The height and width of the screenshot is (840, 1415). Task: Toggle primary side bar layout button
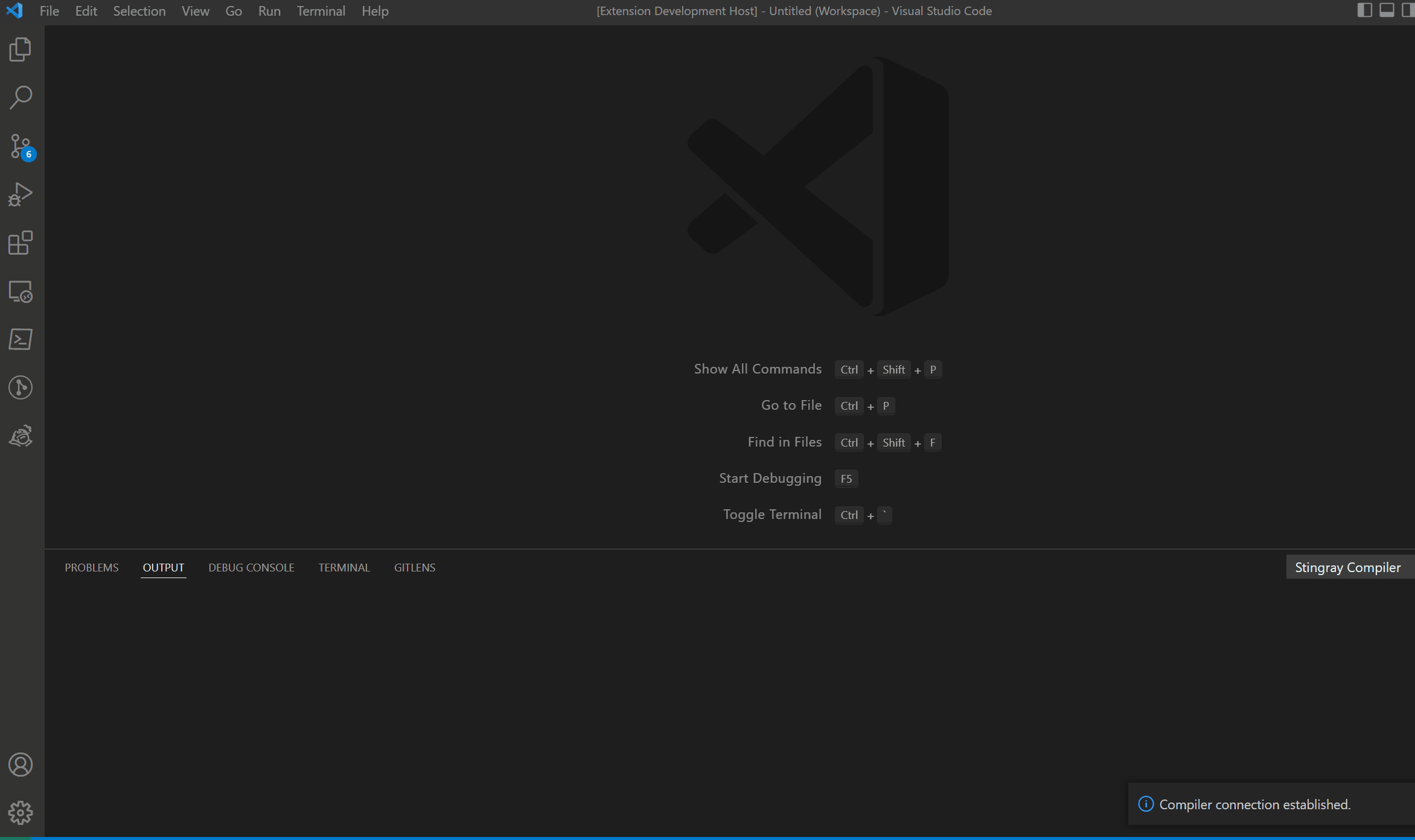point(1364,10)
